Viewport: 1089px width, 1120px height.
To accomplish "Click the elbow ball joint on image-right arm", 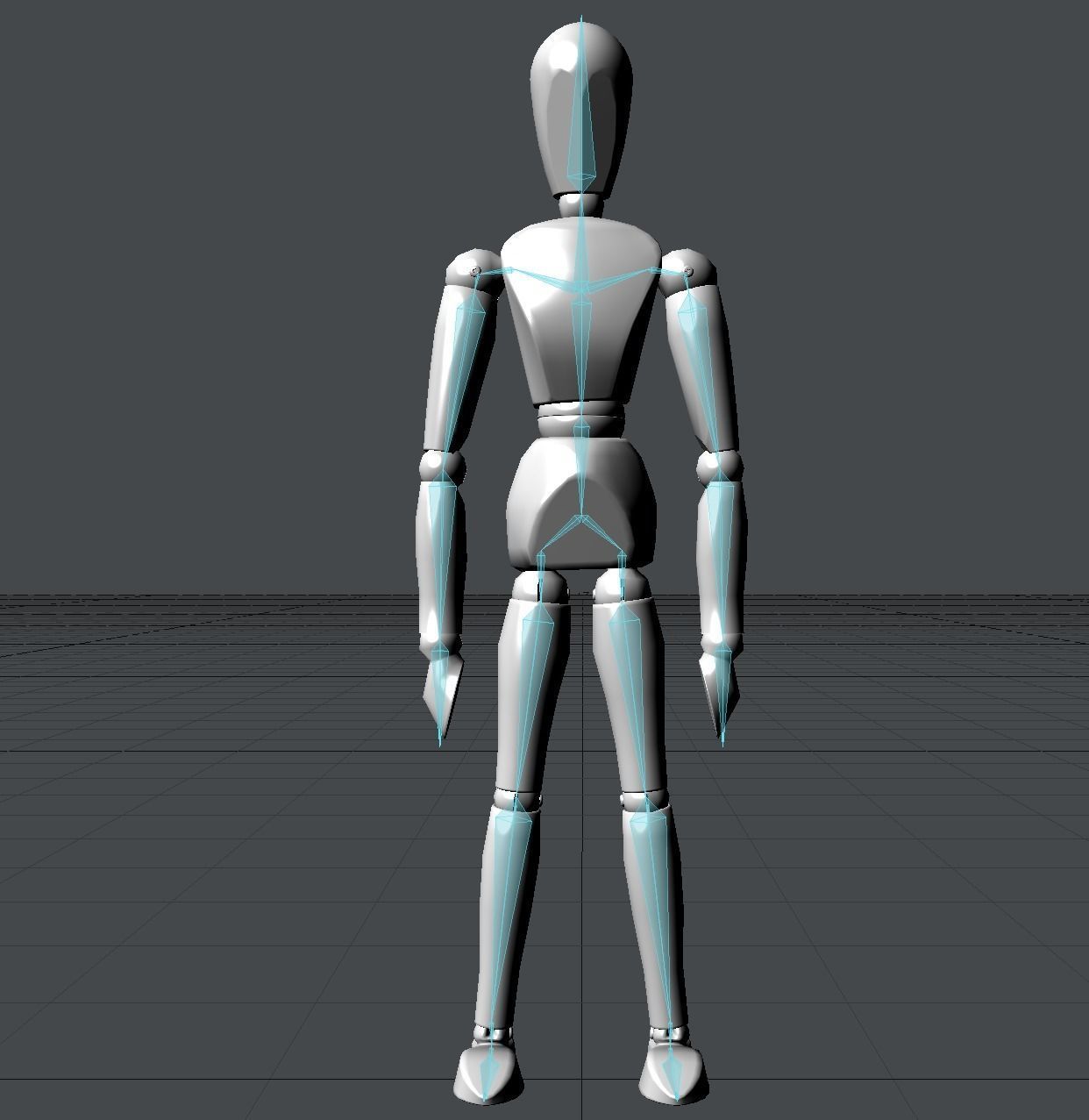I will tap(720, 466).
